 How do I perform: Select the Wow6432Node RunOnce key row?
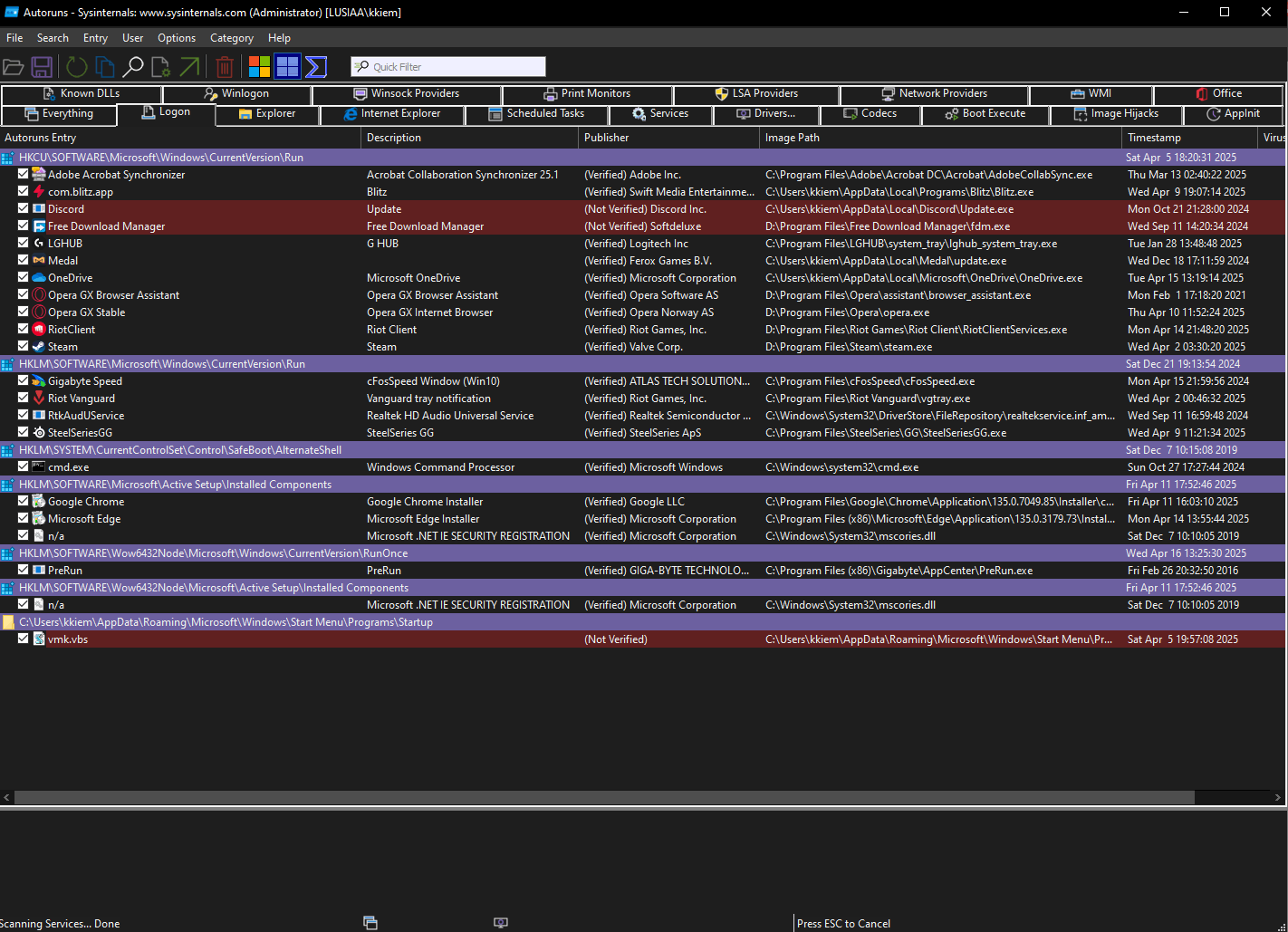[642, 553]
